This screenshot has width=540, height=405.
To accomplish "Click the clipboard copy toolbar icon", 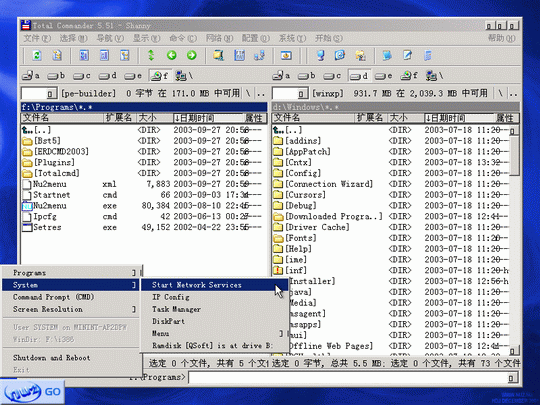I will (57, 55).
